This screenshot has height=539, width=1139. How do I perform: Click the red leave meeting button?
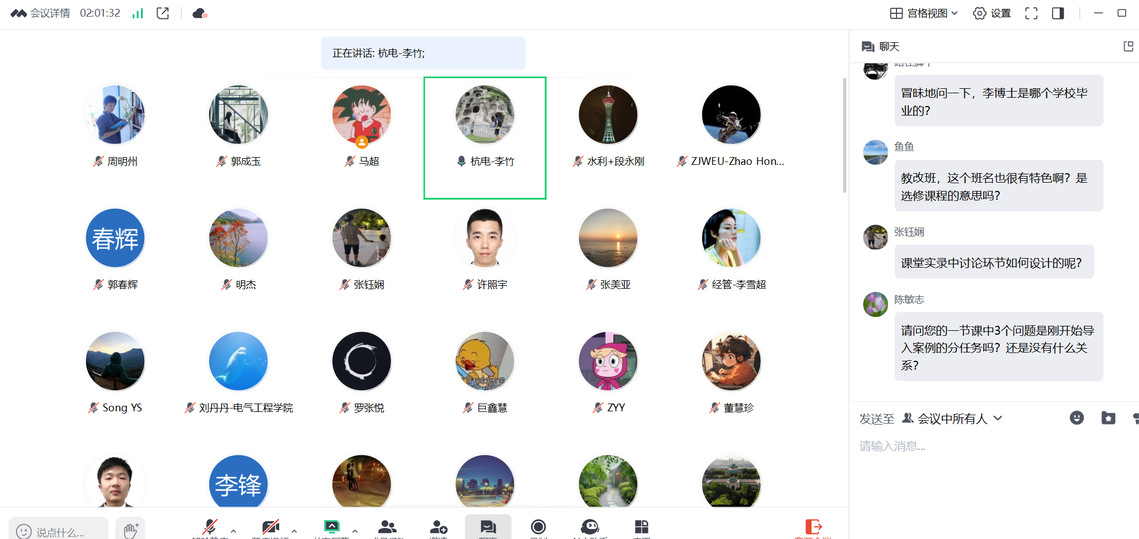pyautogui.click(x=813, y=527)
